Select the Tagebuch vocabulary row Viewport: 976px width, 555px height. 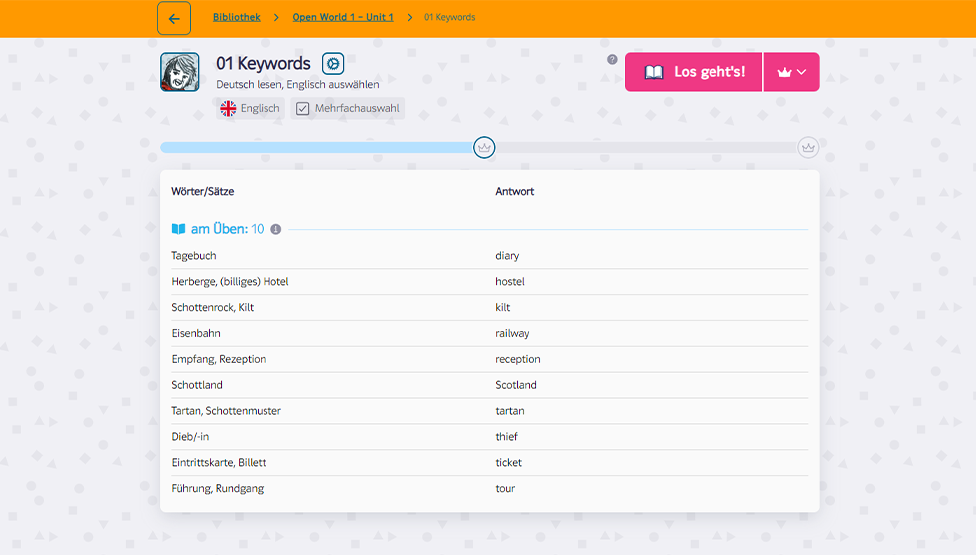coord(194,256)
